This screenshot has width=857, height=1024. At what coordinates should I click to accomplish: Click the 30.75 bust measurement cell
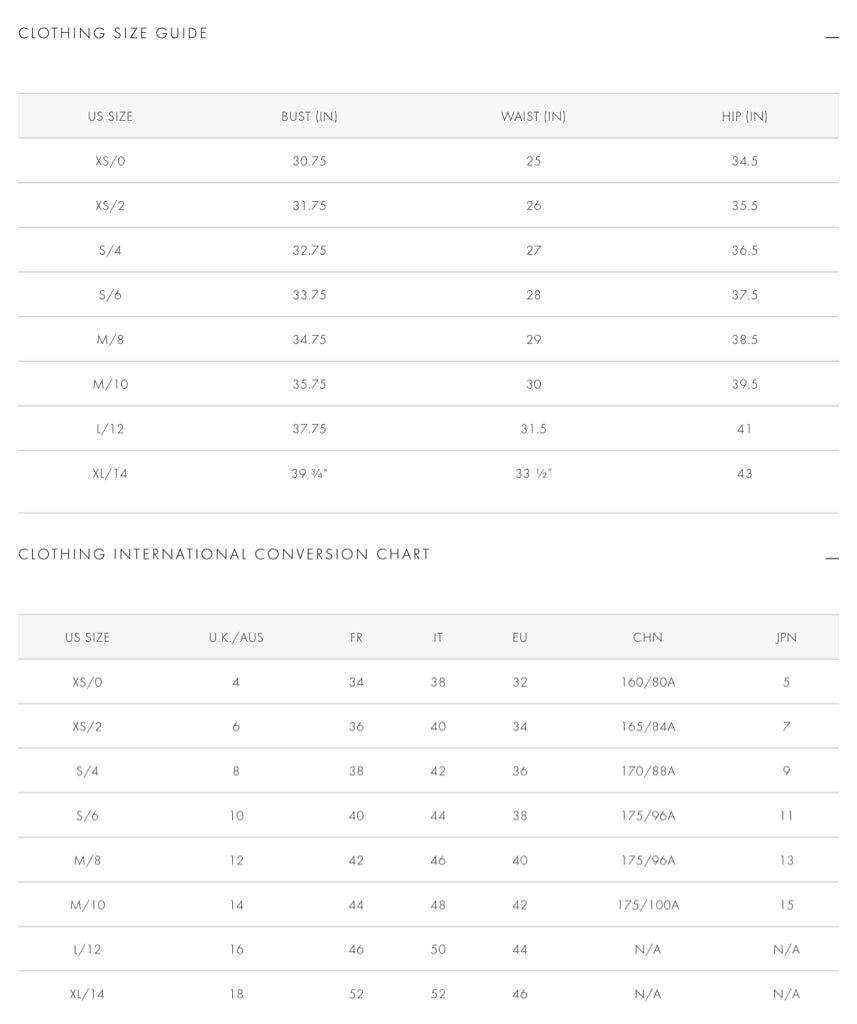pyautogui.click(x=309, y=161)
